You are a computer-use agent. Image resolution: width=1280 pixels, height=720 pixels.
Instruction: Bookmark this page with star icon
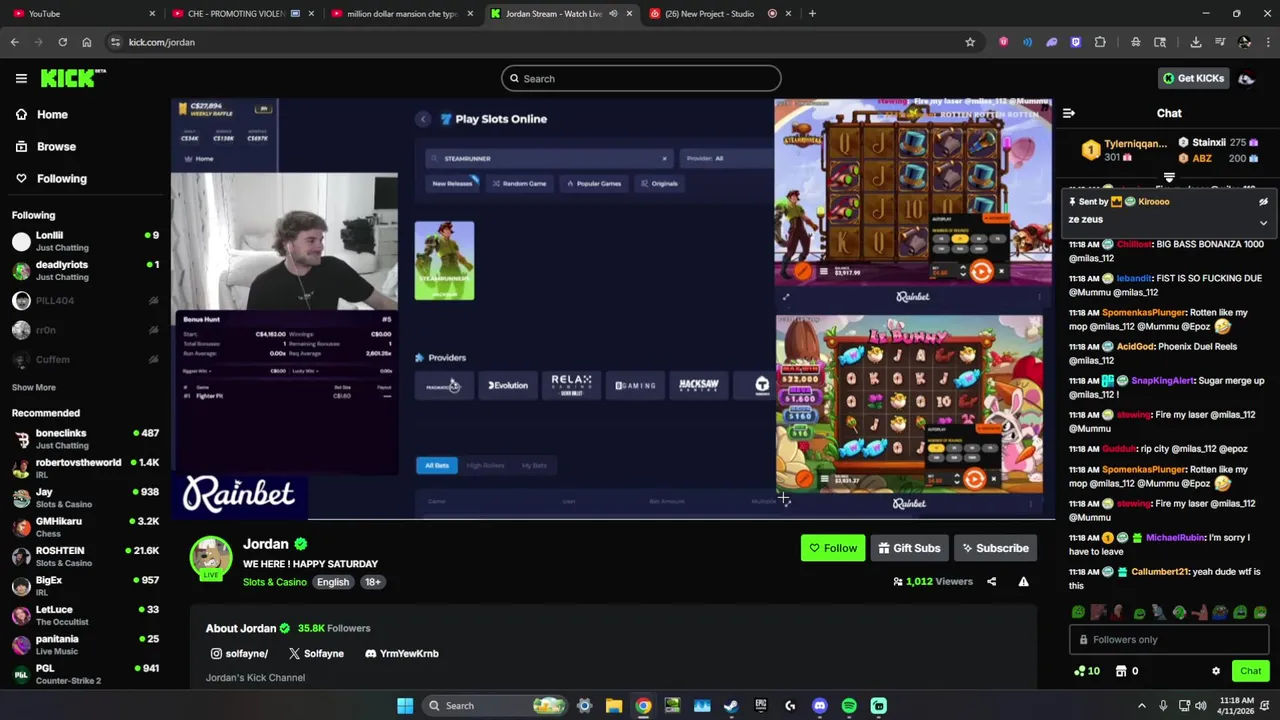[970, 42]
